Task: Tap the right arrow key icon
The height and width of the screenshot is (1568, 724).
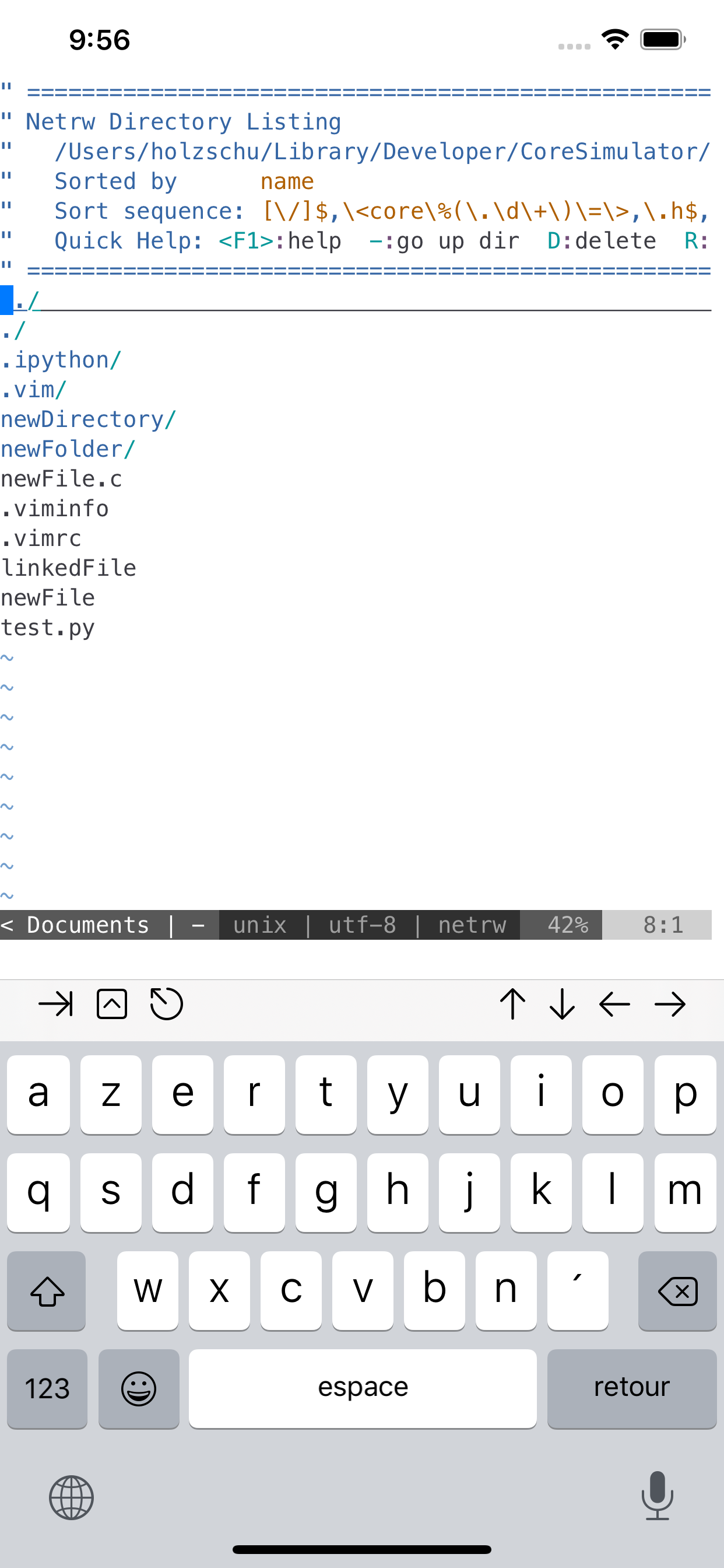Action: pos(670,1004)
